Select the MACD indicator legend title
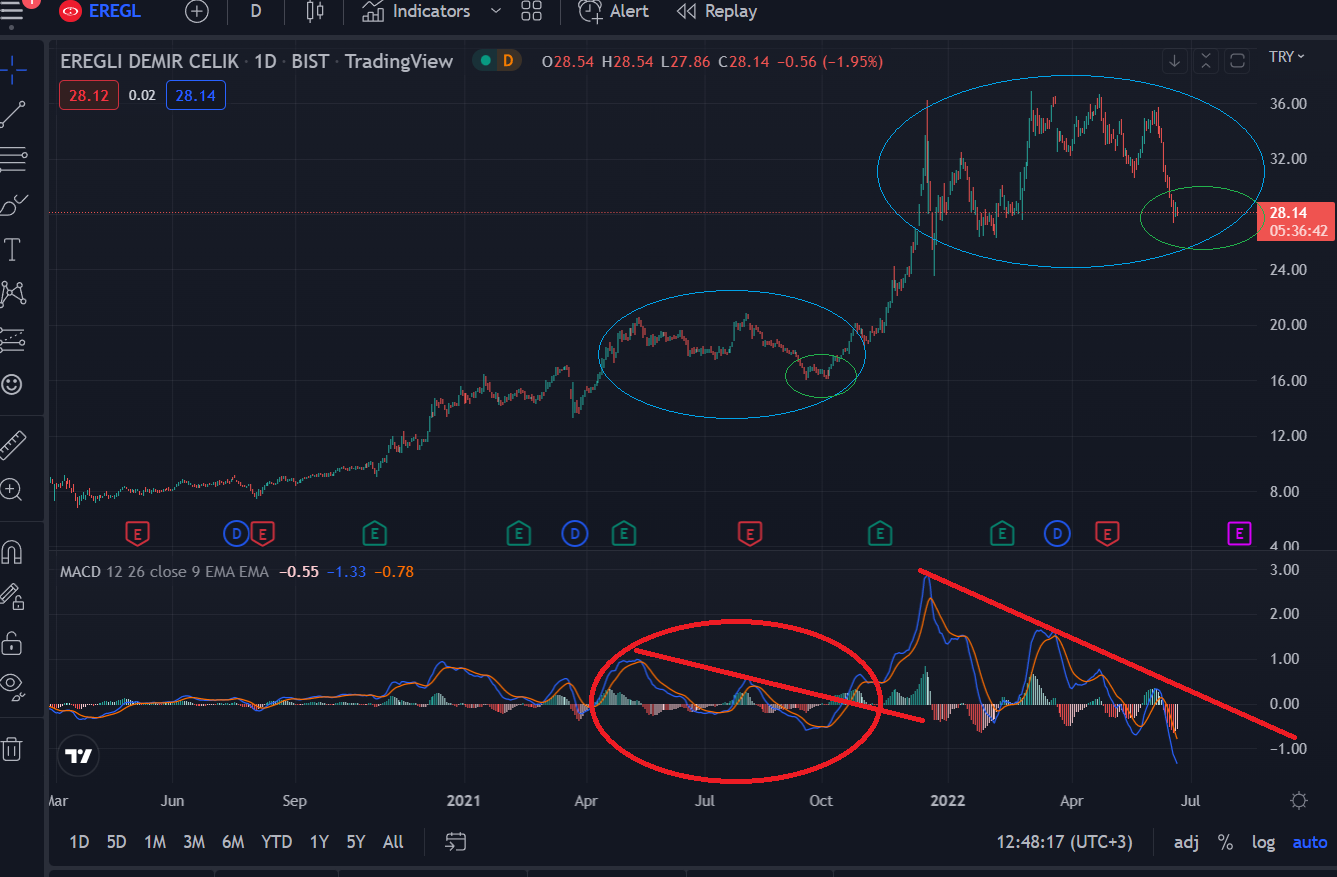 click(79, 572)
